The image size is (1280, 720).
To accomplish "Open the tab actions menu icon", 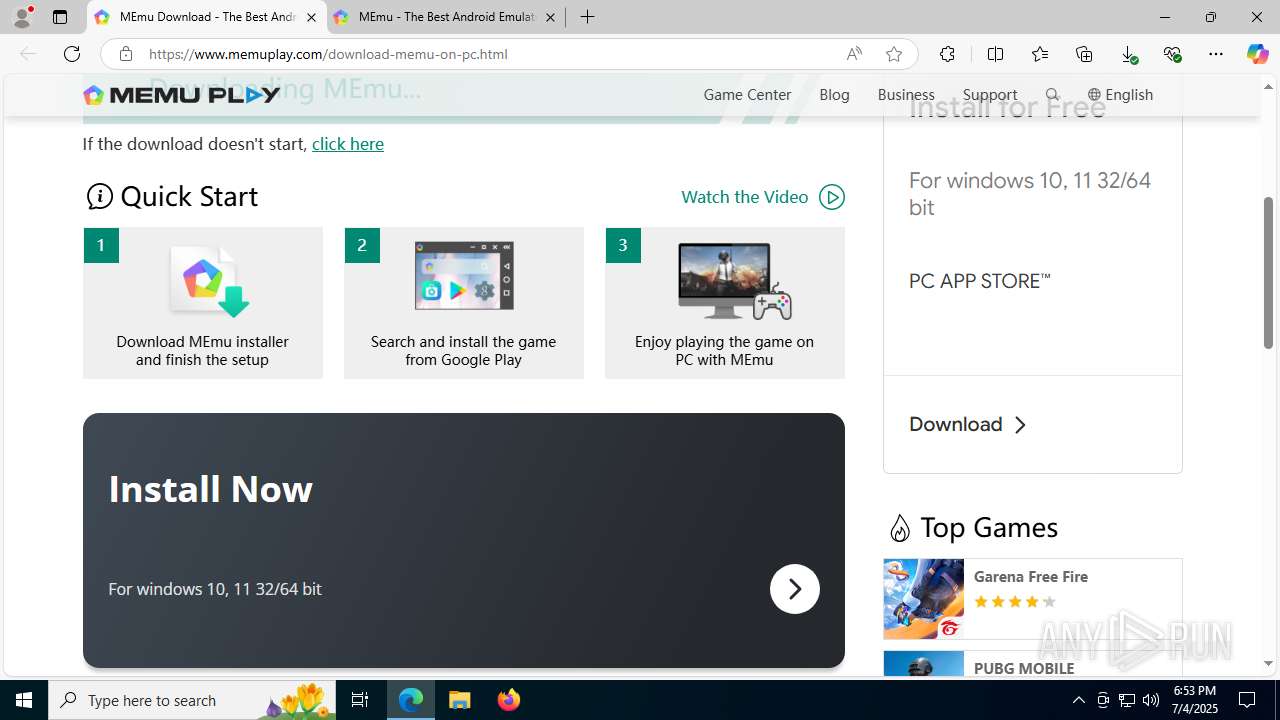I will point(60,17).
